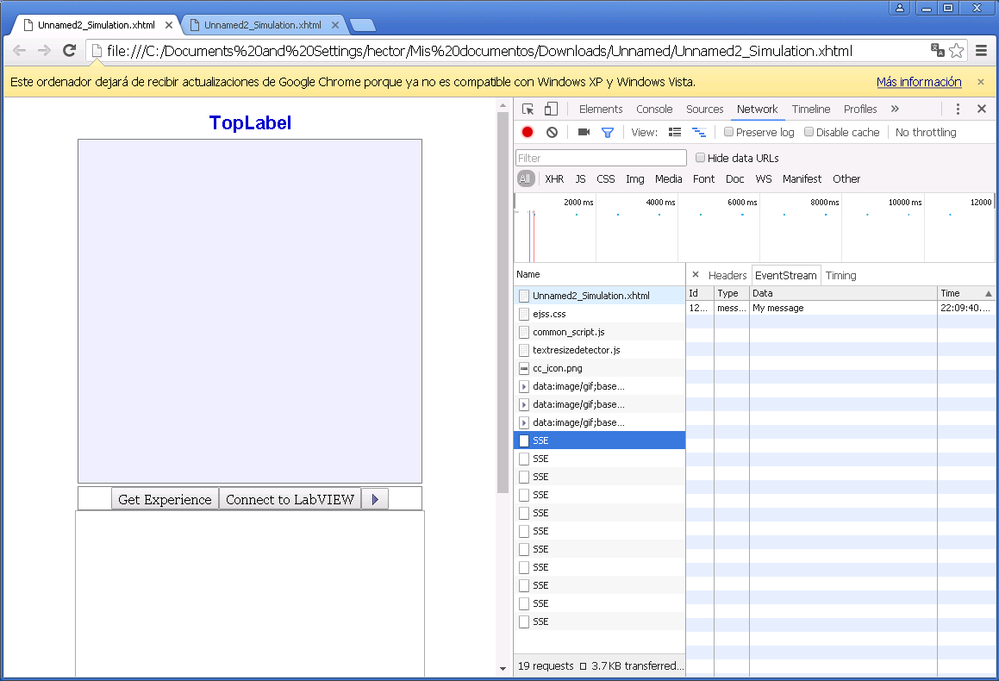
Task: Open the Console tab in DevTools
Action: pos(654,109)
